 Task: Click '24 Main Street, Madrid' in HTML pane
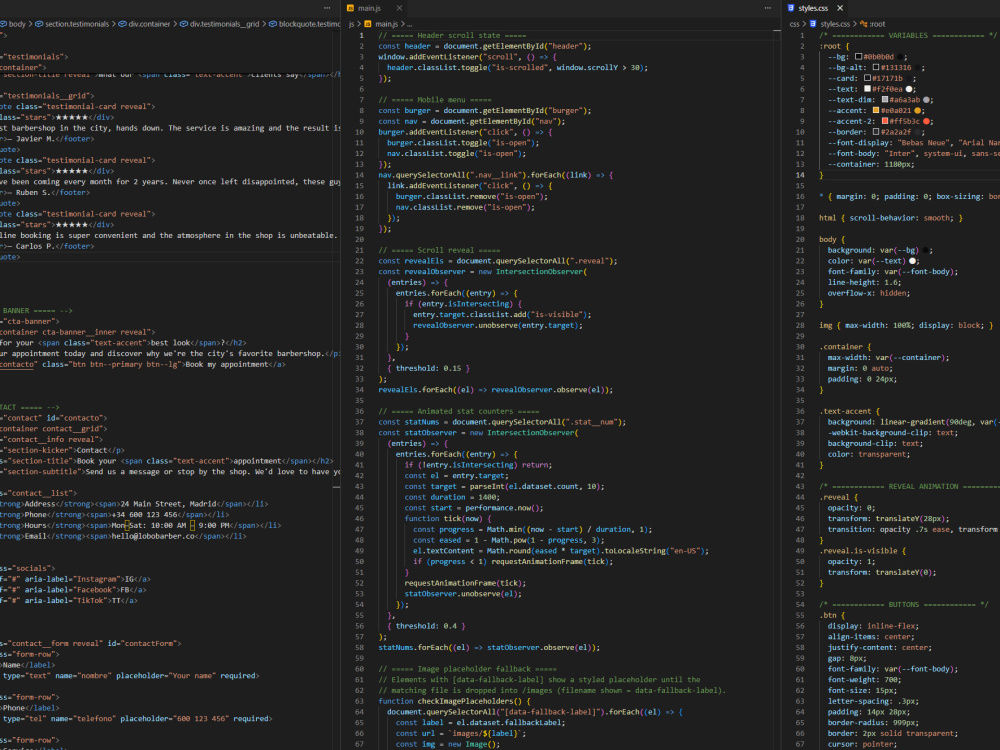168,504
